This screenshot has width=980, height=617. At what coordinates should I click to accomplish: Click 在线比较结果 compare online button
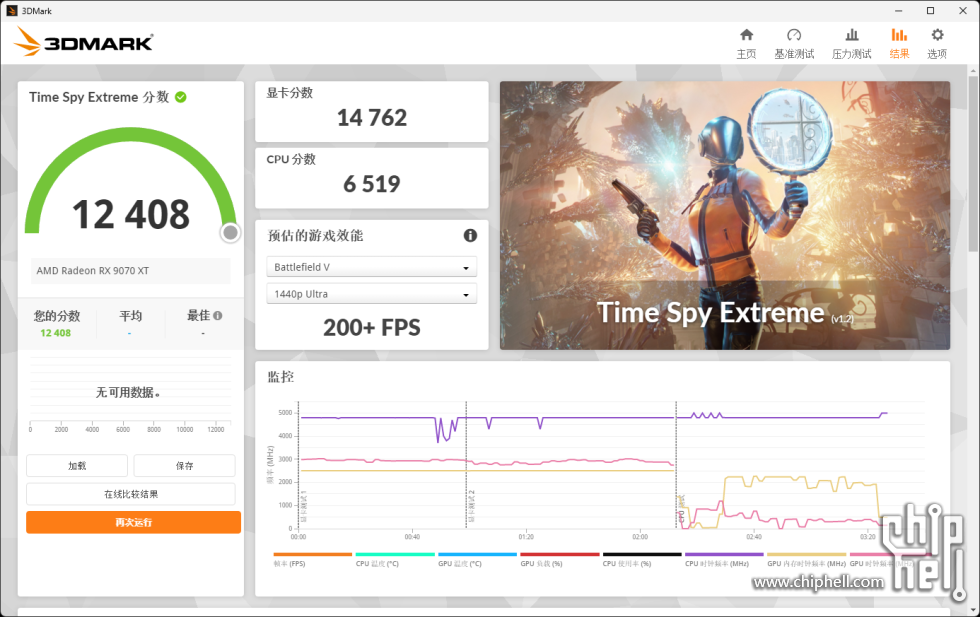(131, 494)
